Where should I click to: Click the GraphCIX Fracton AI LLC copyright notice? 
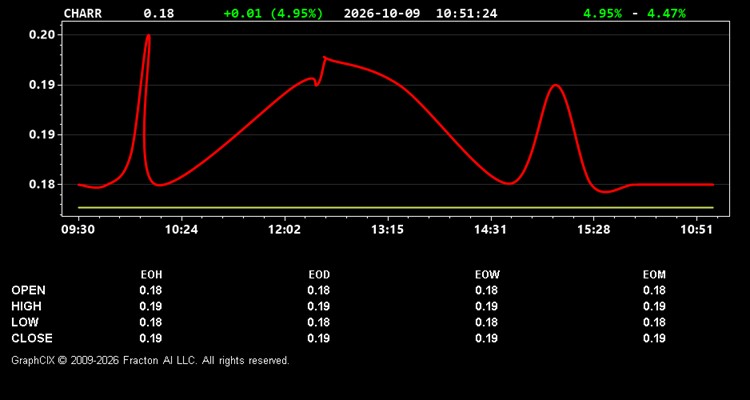tap(150, 360)
